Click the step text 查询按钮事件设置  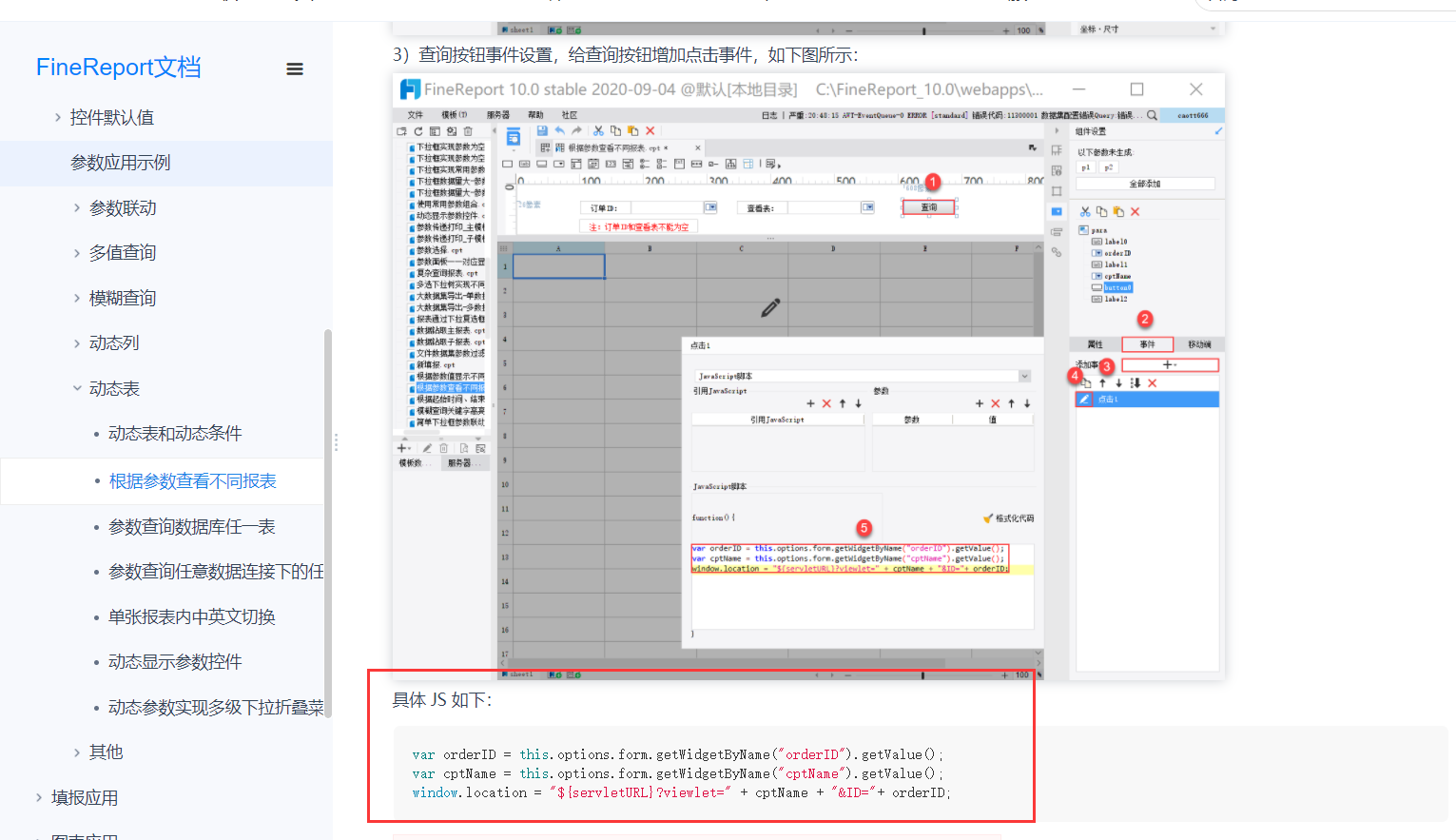[486, 55]
